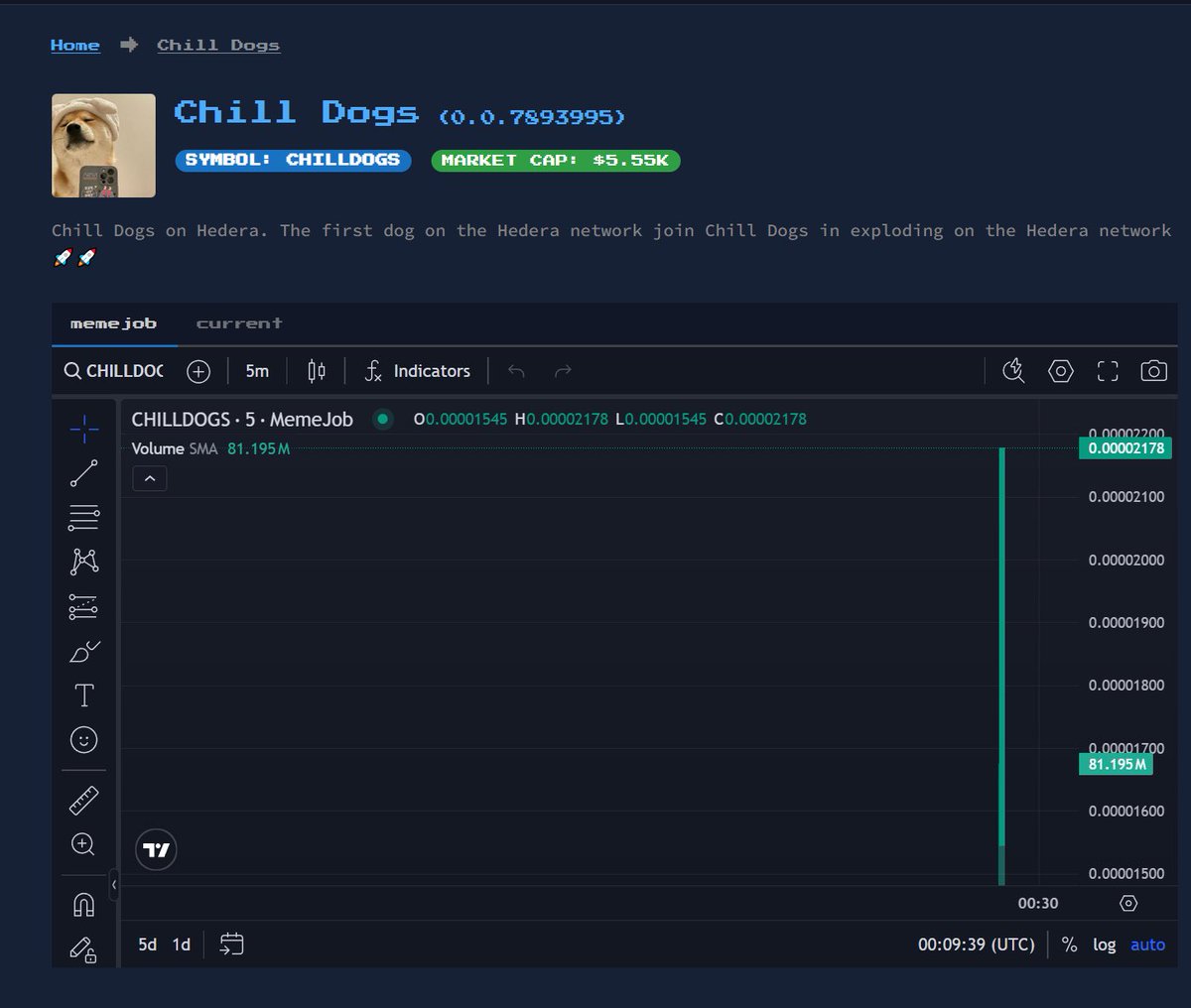Screen dimensions: 1191x1008
Task: Change the 5m time interval
Action: click(257, 371)
